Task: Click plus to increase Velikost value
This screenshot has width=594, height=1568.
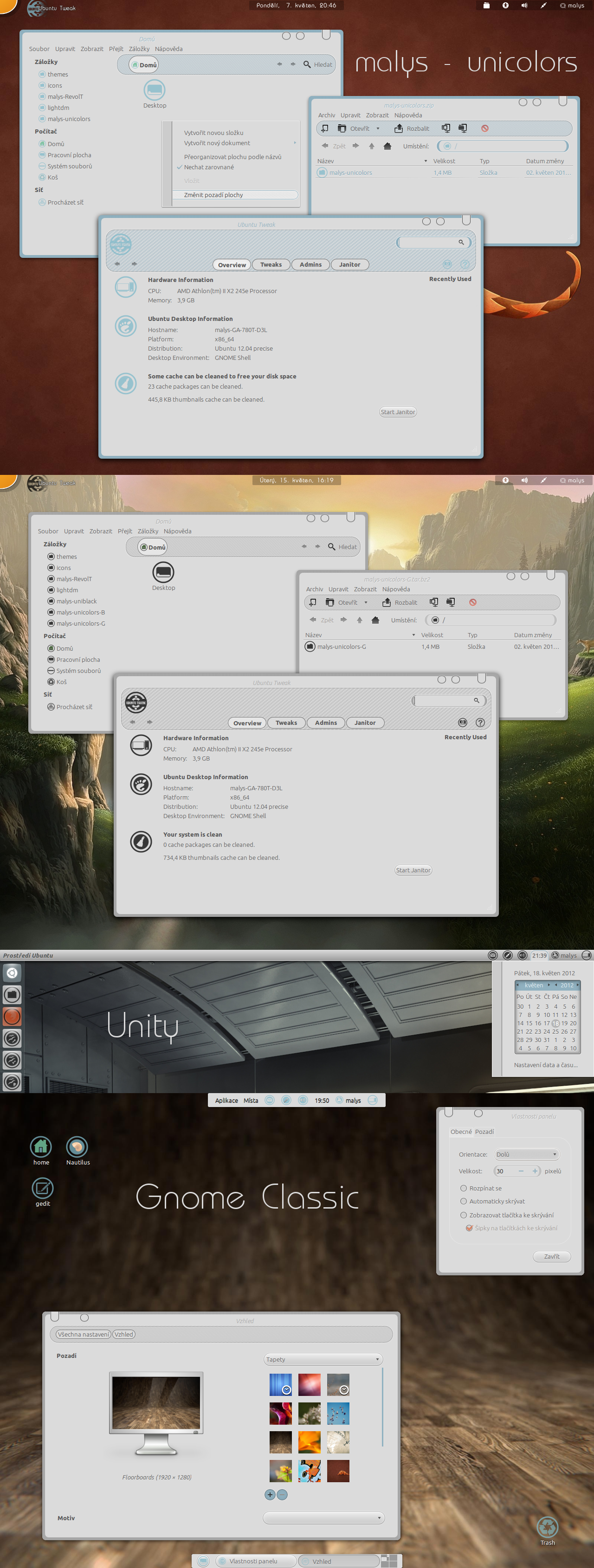Action: 535,1171
